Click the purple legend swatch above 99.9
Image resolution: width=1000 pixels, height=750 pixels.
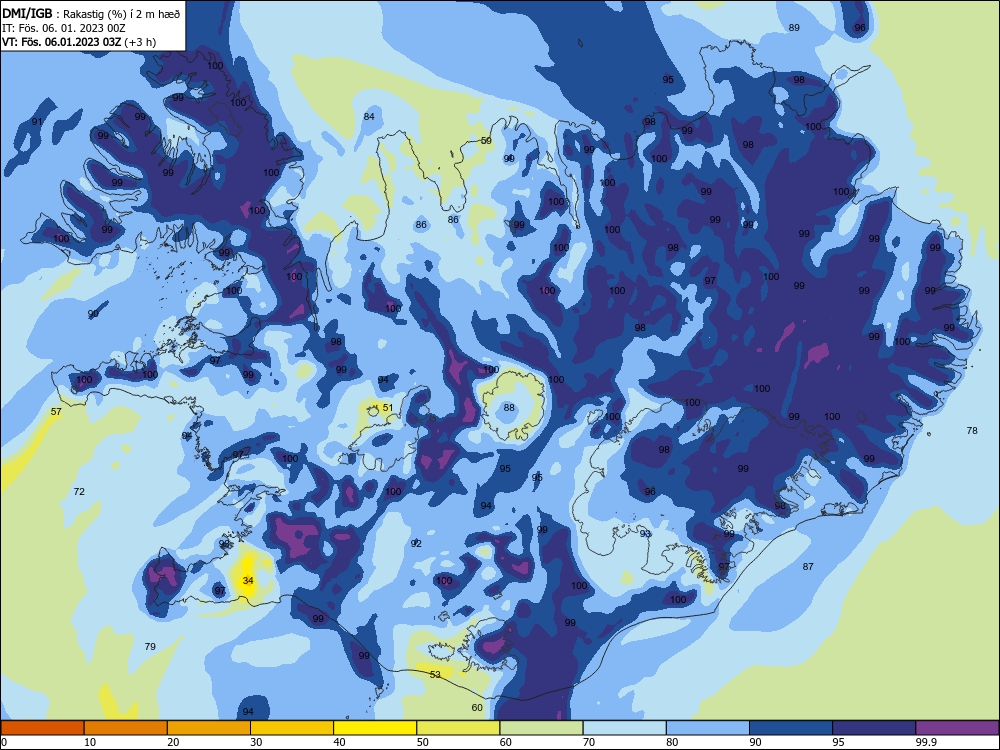957,728
